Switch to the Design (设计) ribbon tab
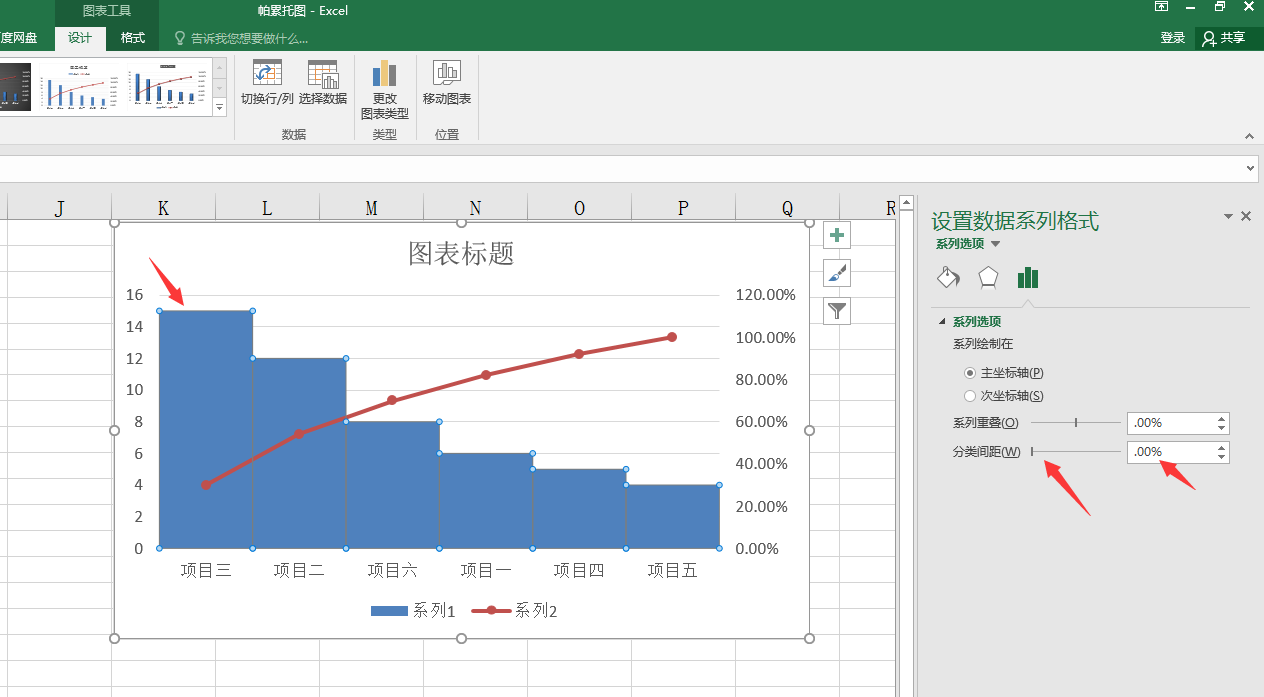The width and height of the screenshot is (1264, 697). [80, 38]
